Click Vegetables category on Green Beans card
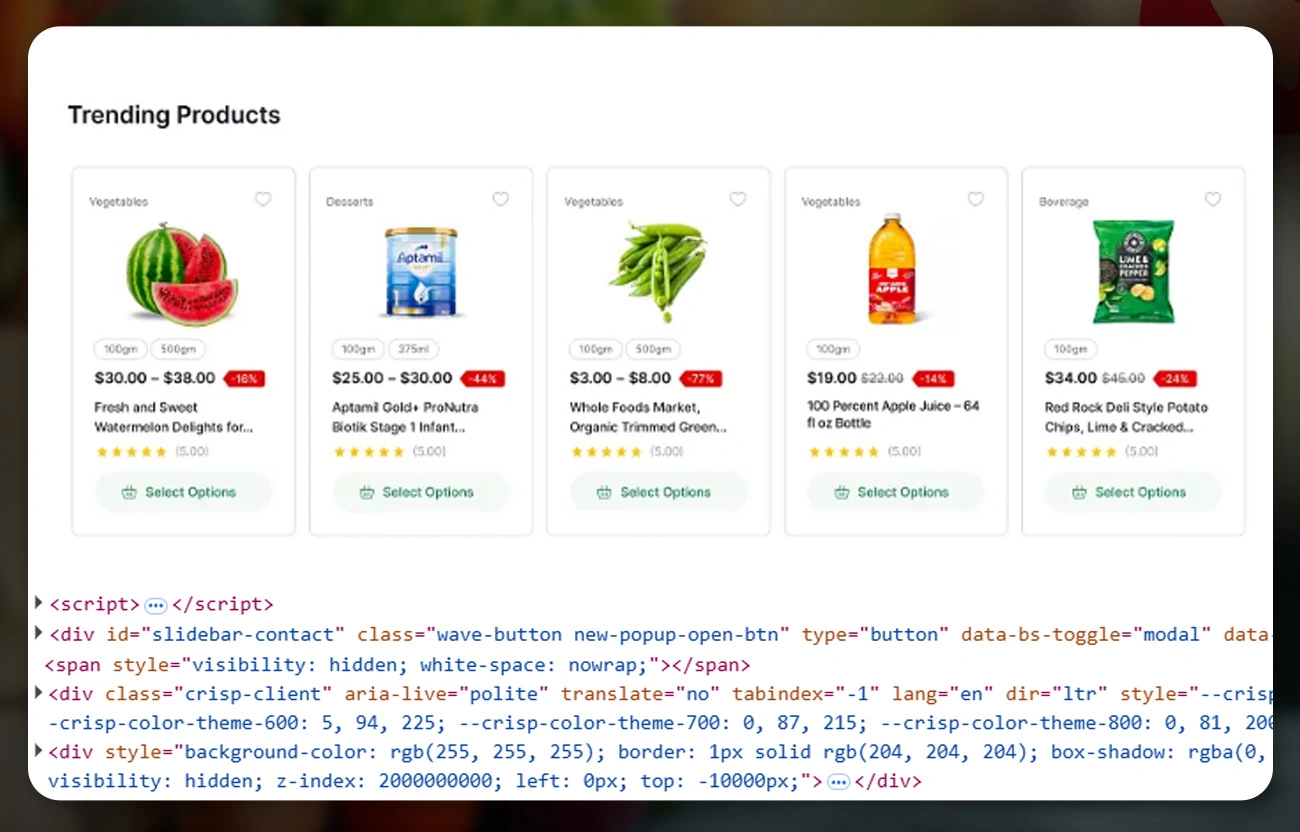The width and height of the screenshot is (1300, 832). coord(594,202)
